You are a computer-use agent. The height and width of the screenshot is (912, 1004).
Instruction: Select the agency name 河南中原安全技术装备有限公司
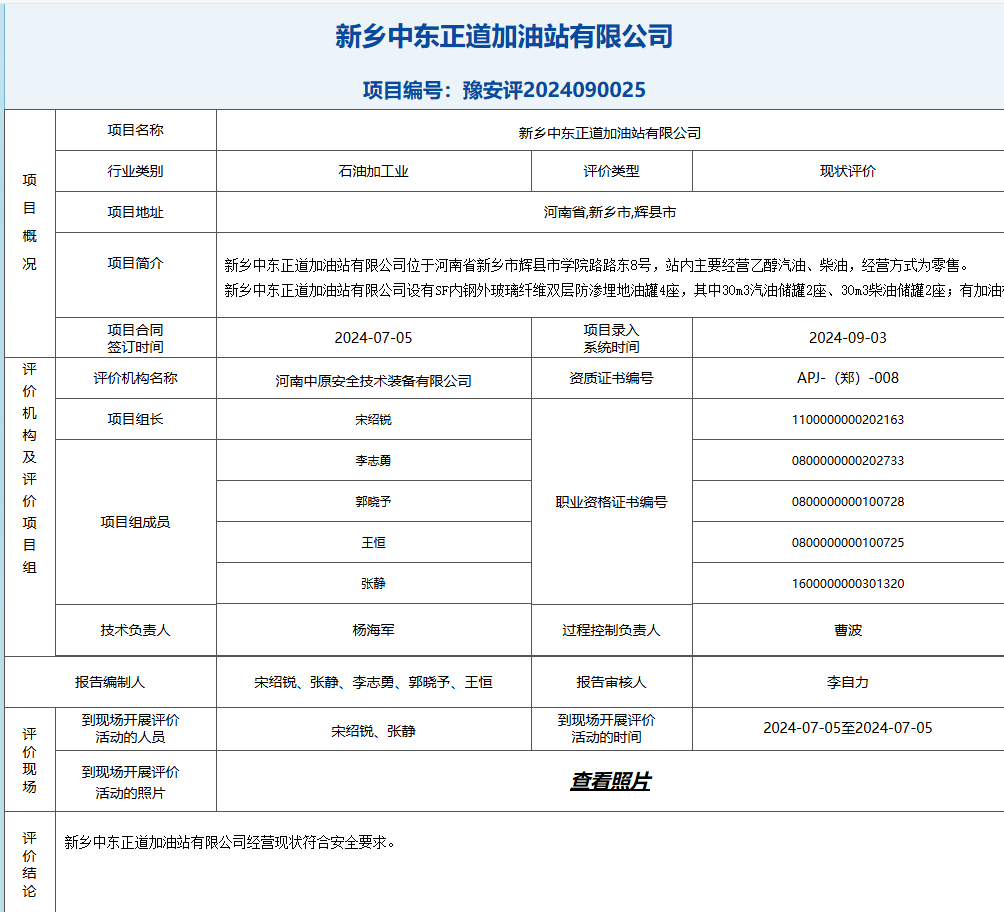pos(373,381)
